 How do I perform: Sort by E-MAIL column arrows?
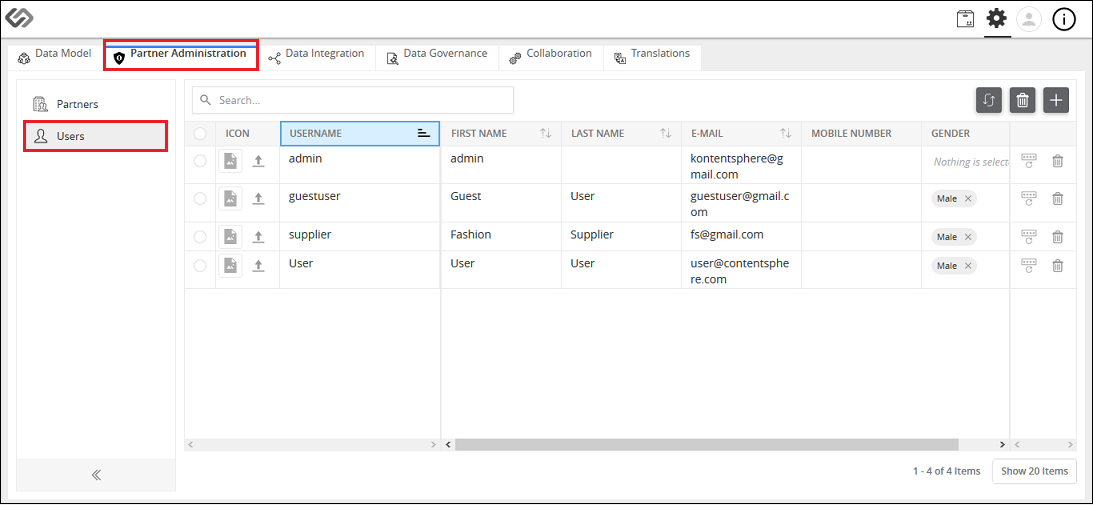tap(786, 133)
